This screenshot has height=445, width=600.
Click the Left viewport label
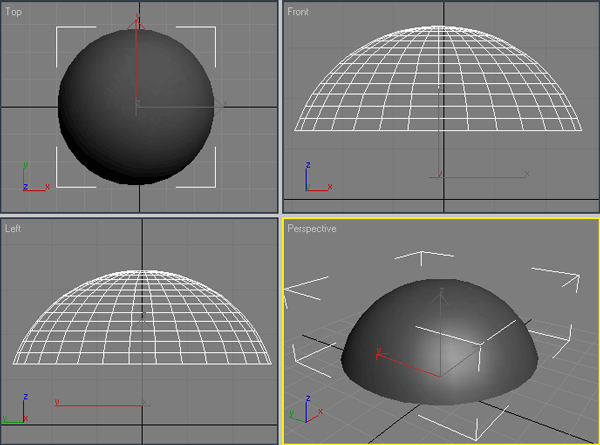[13, 229]
